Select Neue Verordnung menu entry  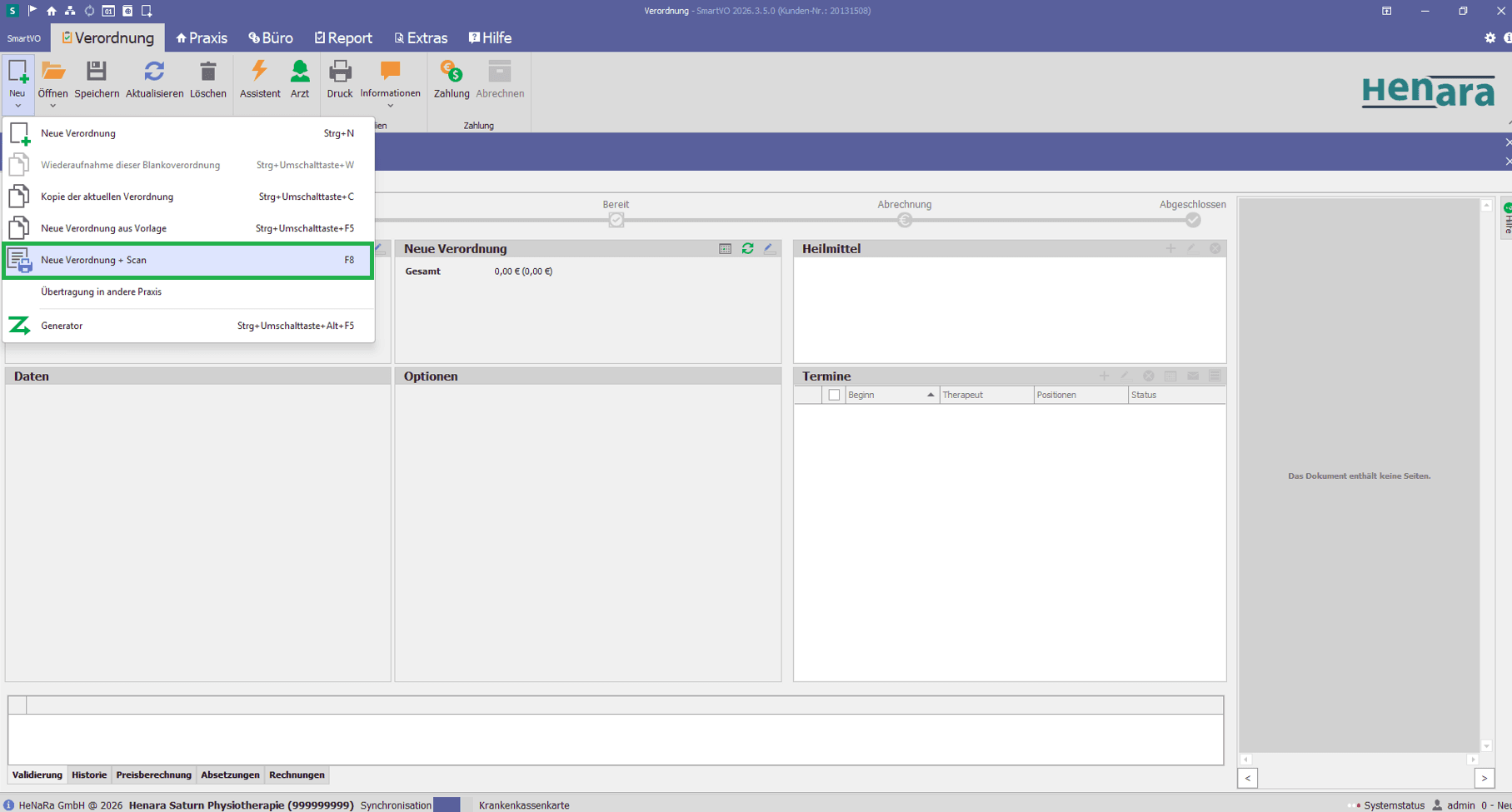[x=189, y=133]
